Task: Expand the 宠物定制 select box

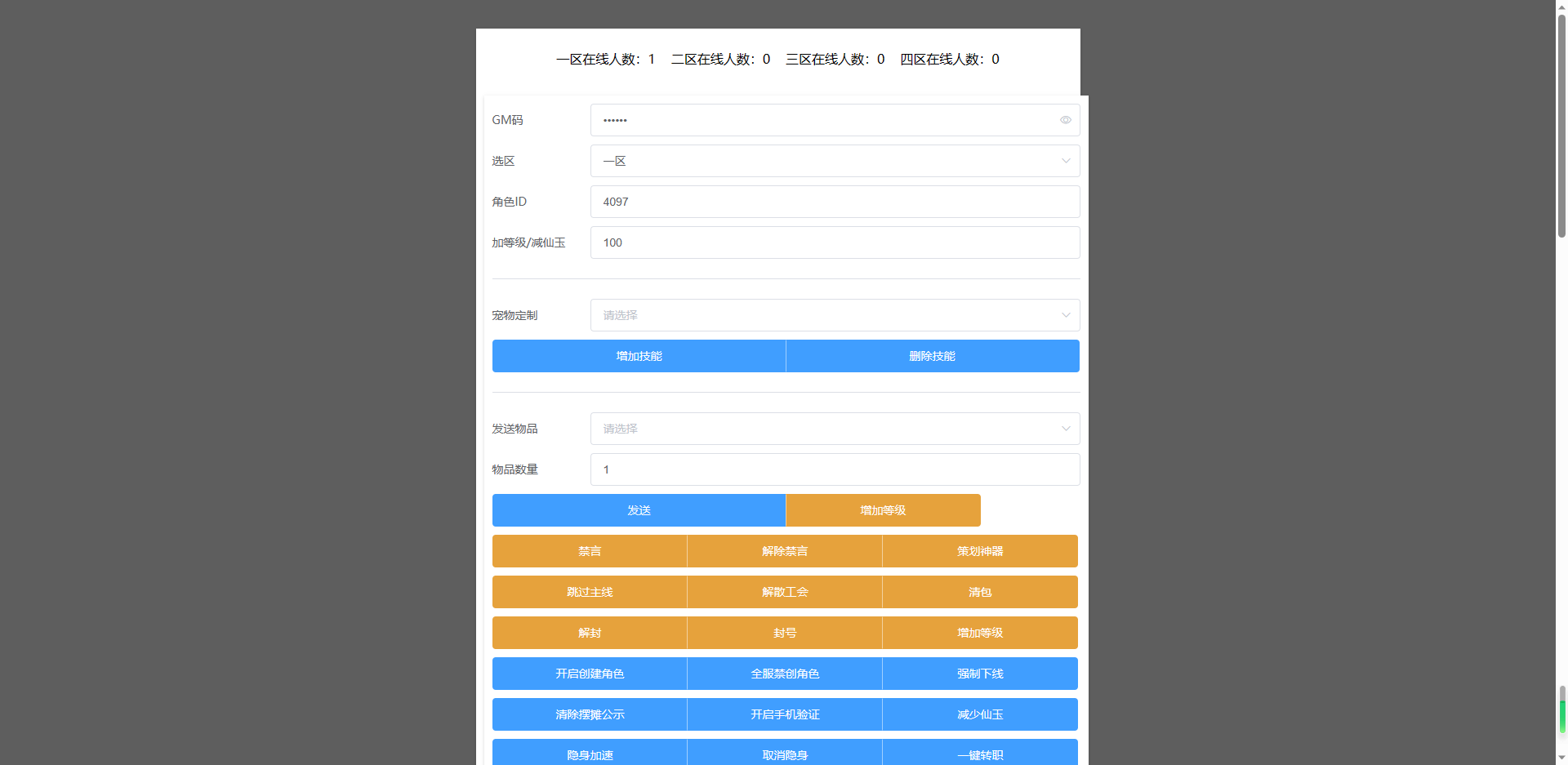Action: point(835,315)
